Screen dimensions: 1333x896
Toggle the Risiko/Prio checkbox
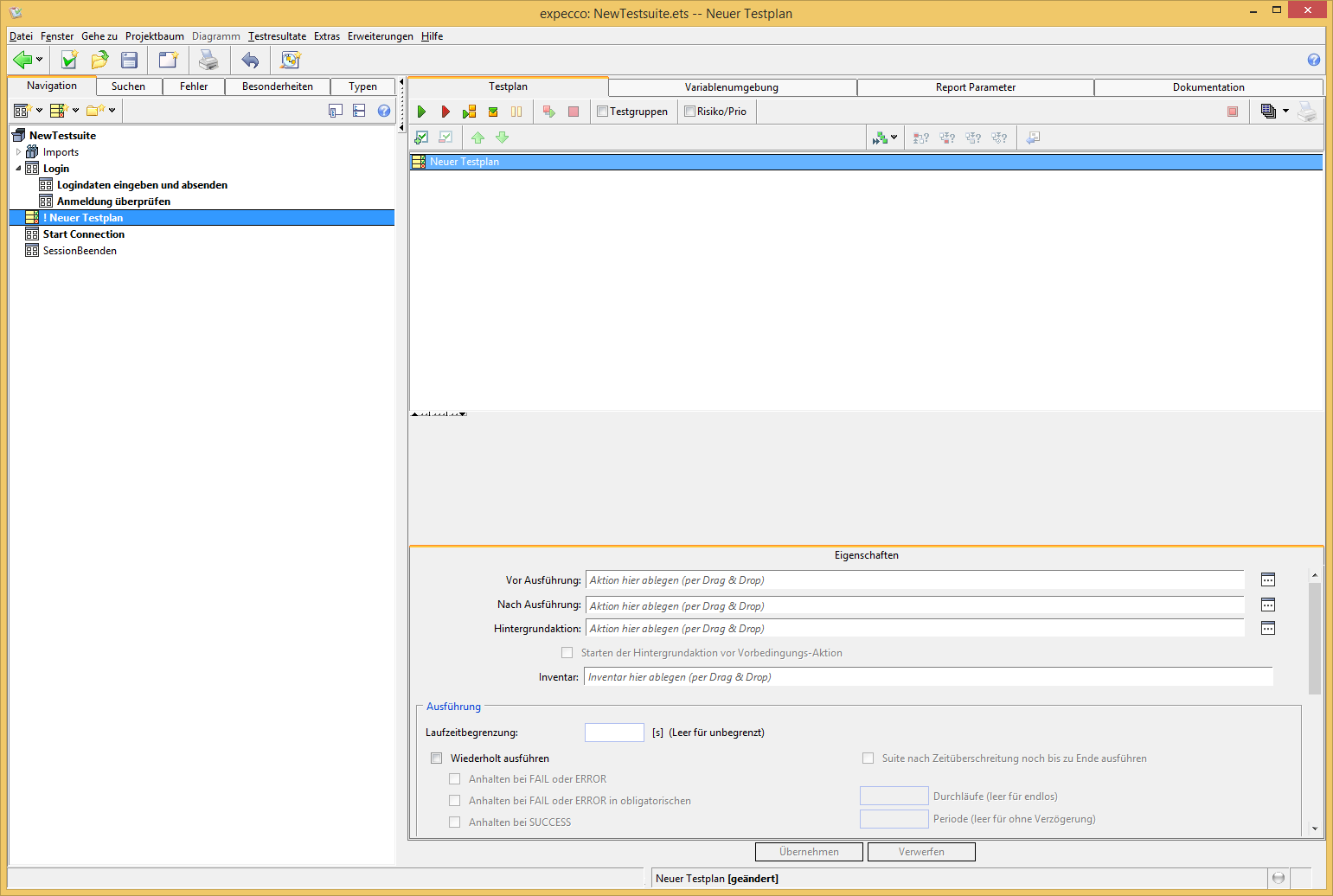(690, 112)
